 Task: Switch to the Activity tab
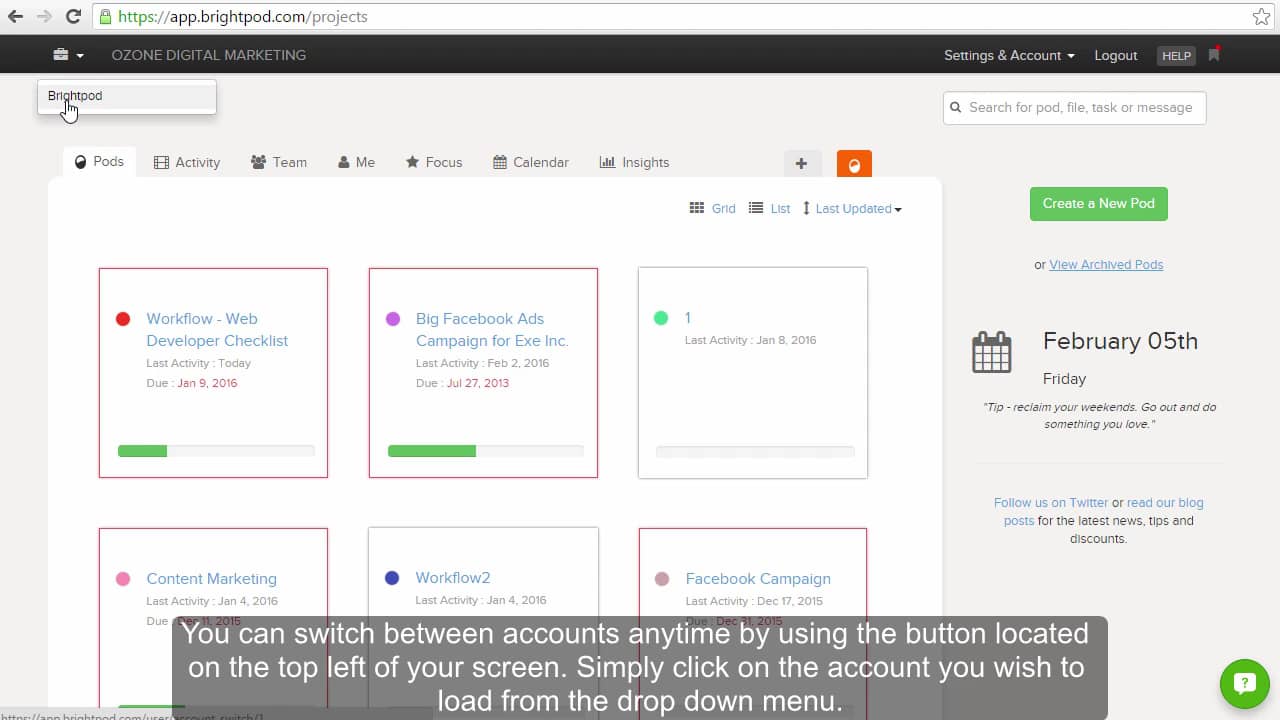coord(187,162)
